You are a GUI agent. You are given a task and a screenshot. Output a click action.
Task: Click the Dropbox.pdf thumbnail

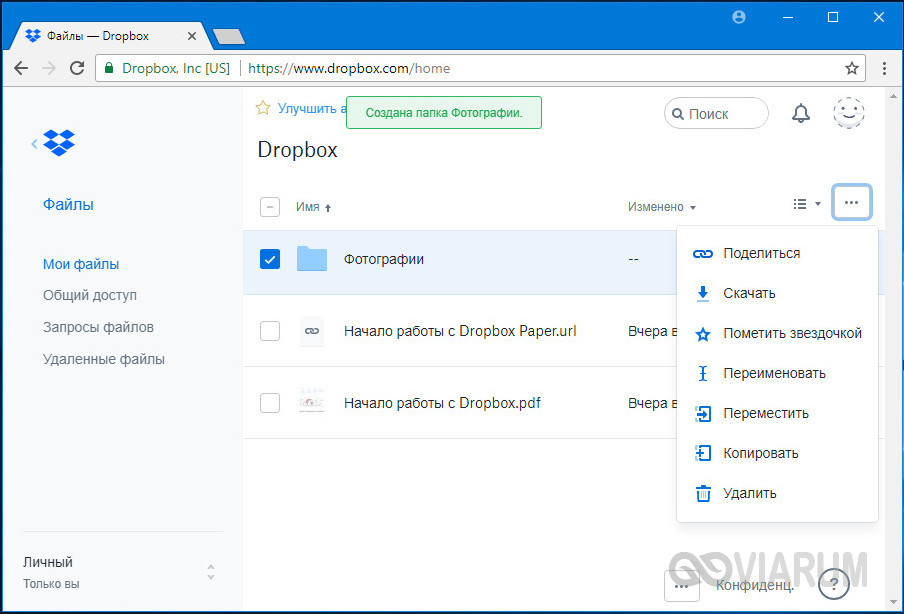pyautogui.click(x=312, y=401)
